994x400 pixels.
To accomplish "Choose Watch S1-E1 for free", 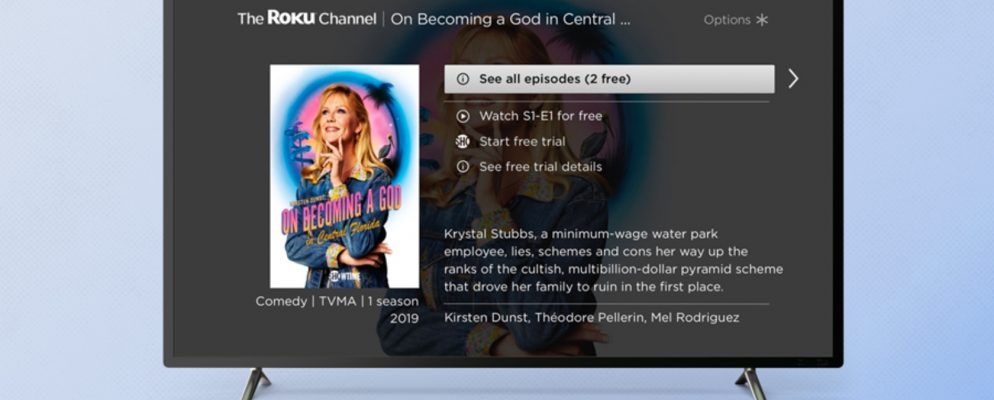I will (x=541, y=116).
